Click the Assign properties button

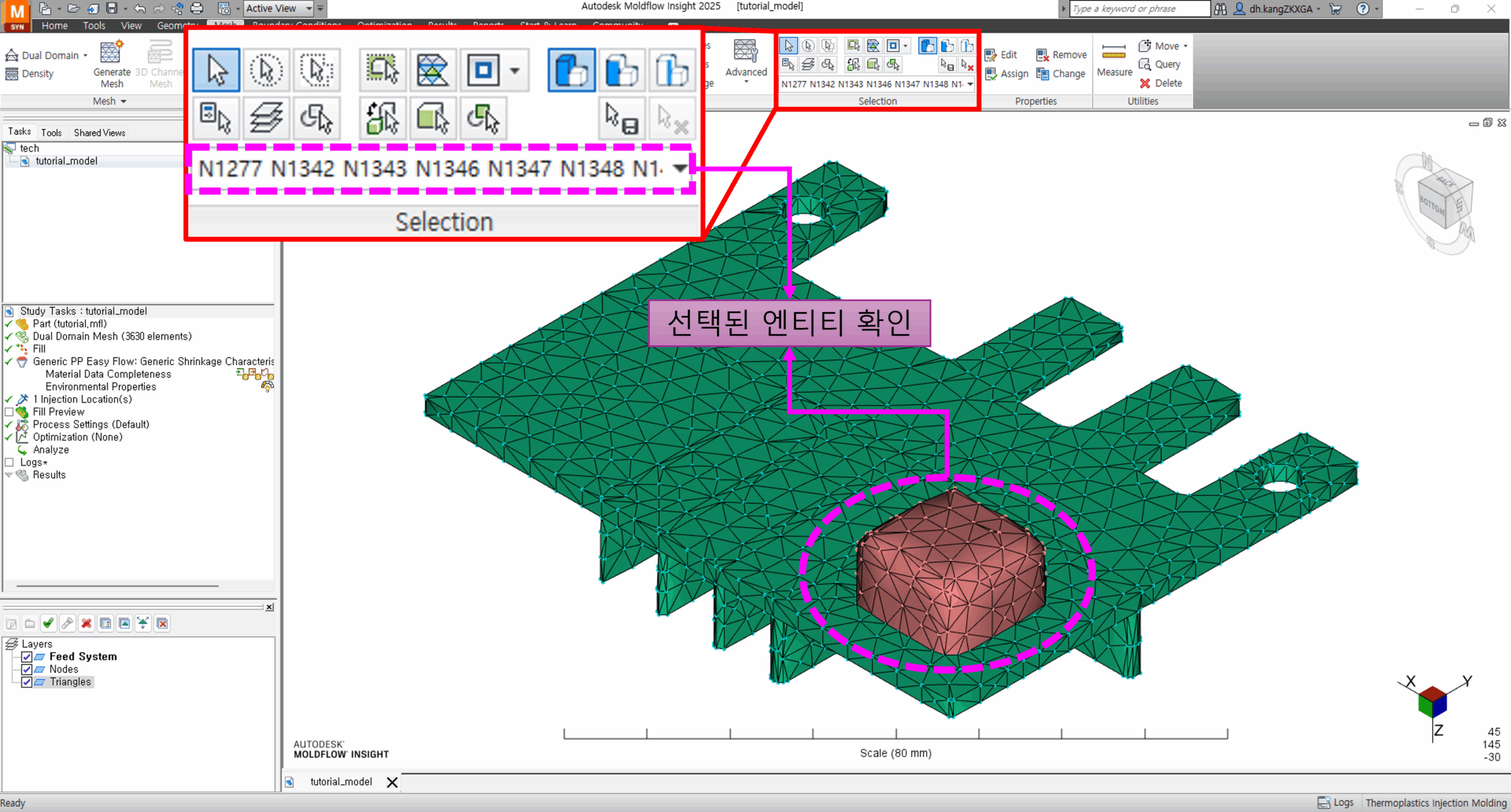[x=1007, y=73]
